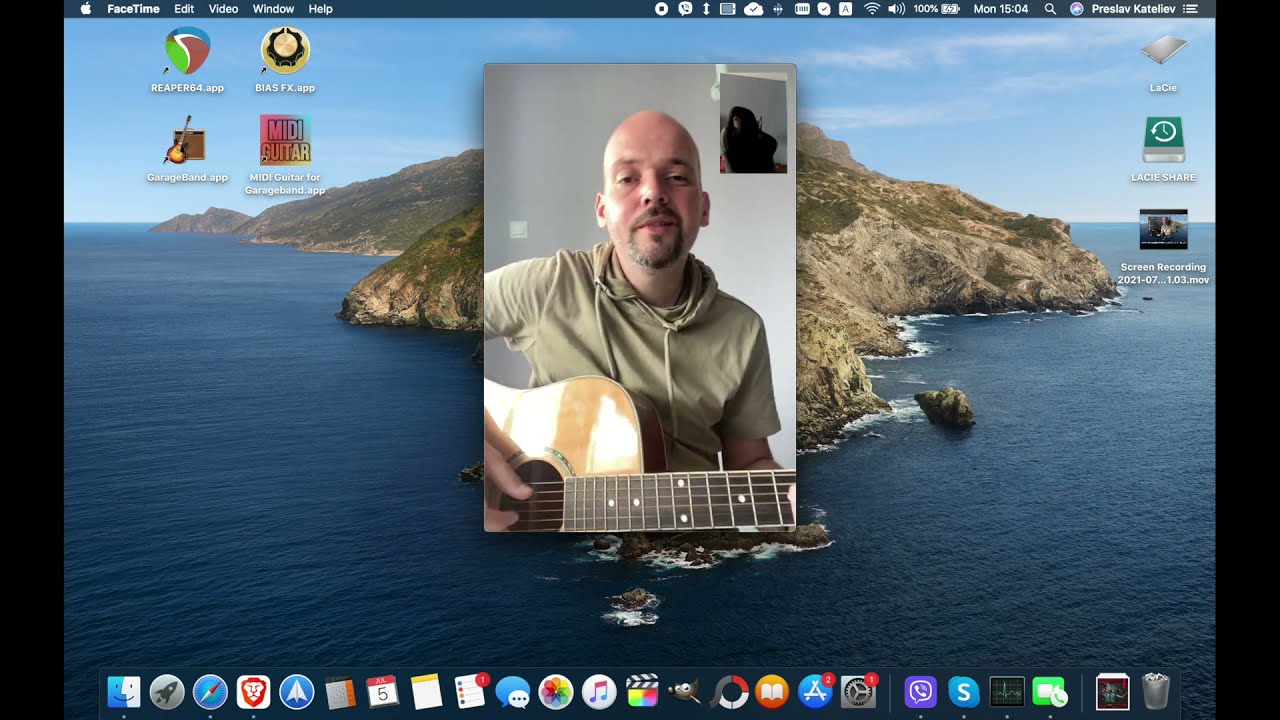The image size is (1280, 720).
Task: Open Finder from the Dock
Action: pos(124,691)
